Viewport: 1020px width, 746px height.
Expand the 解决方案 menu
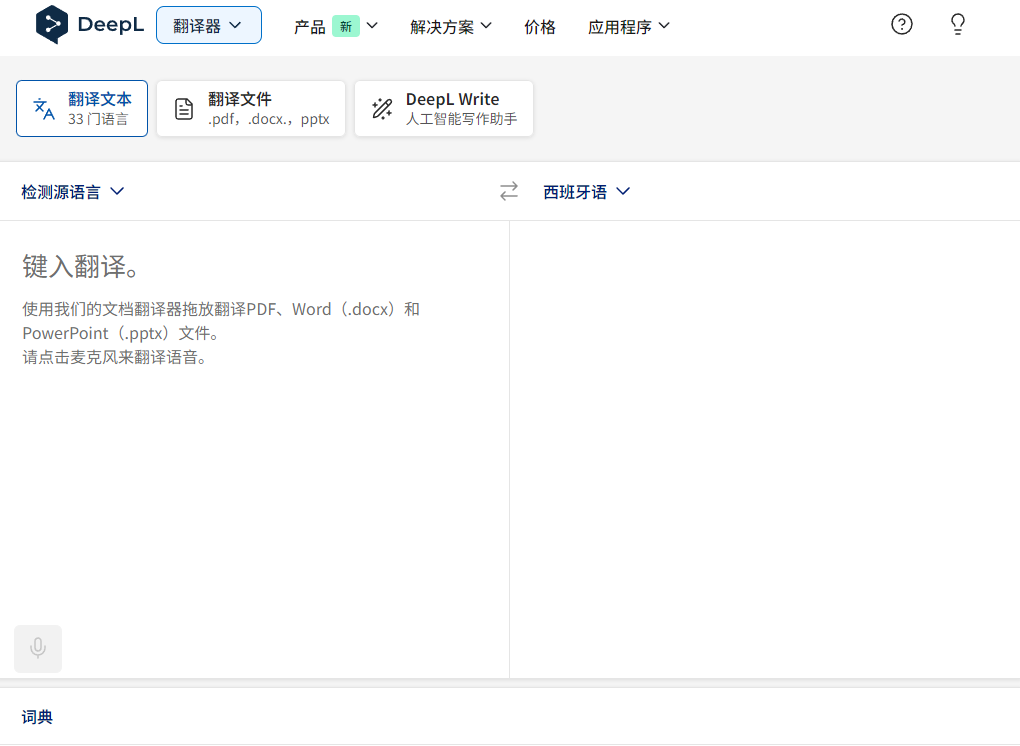450,27
